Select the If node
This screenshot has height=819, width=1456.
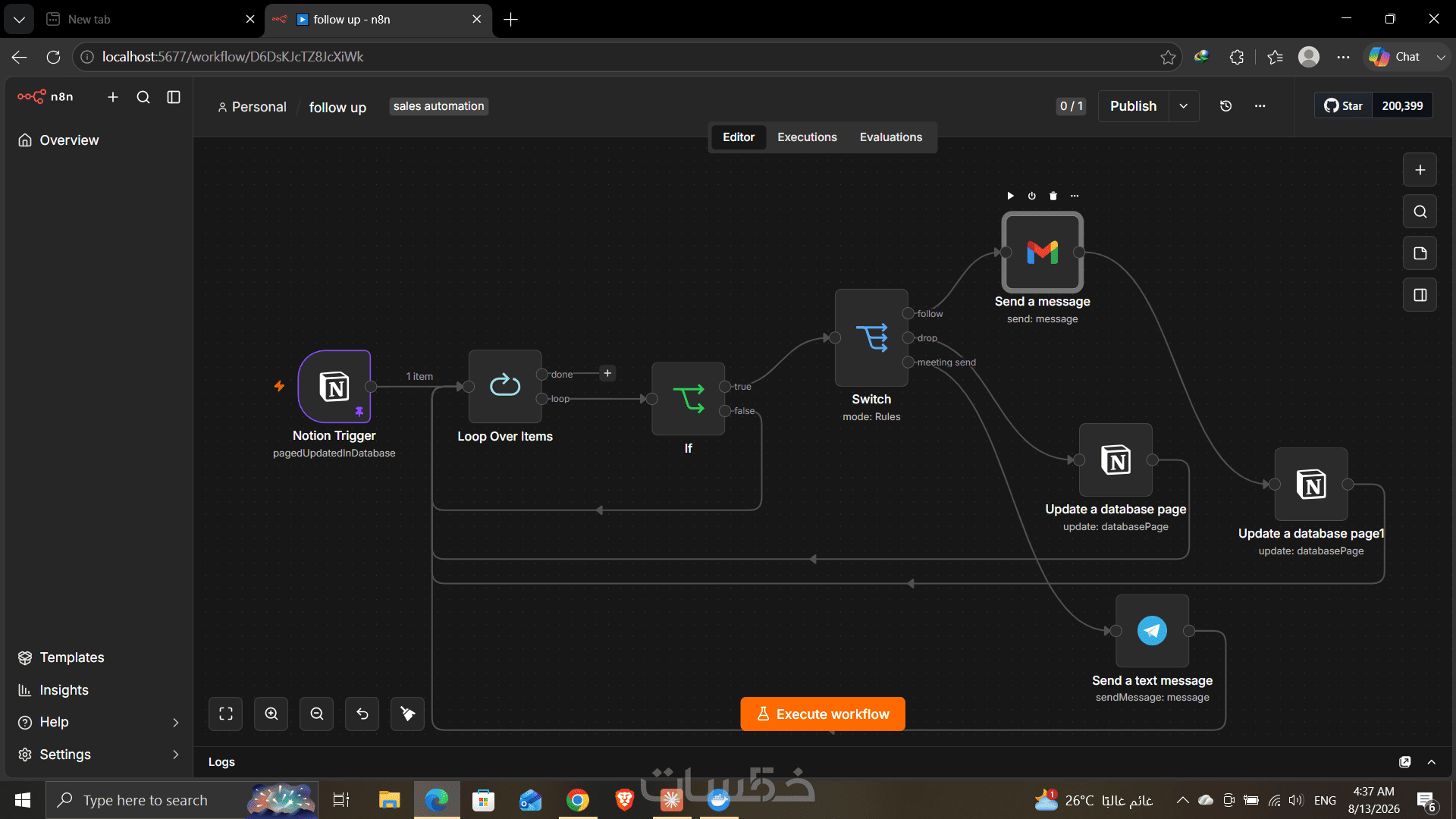coord(689,398)
